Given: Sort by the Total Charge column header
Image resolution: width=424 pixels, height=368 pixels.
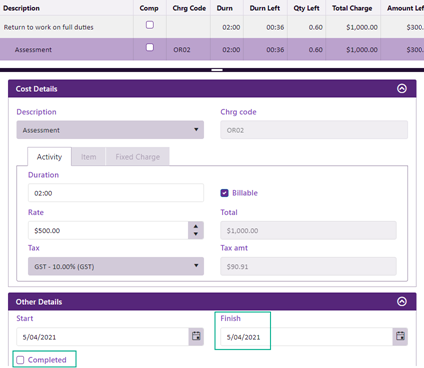Looking at the screenshot, I should point(352,8).
